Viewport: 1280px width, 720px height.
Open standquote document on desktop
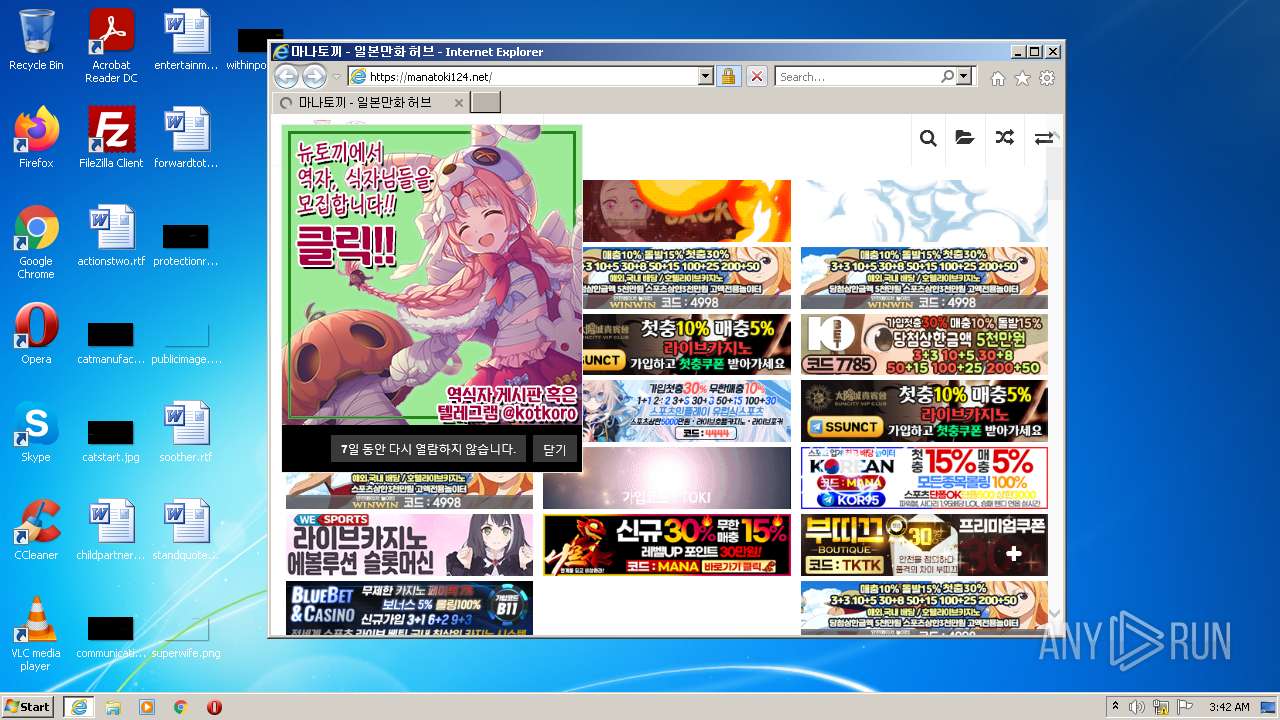[x=186, y=530]
